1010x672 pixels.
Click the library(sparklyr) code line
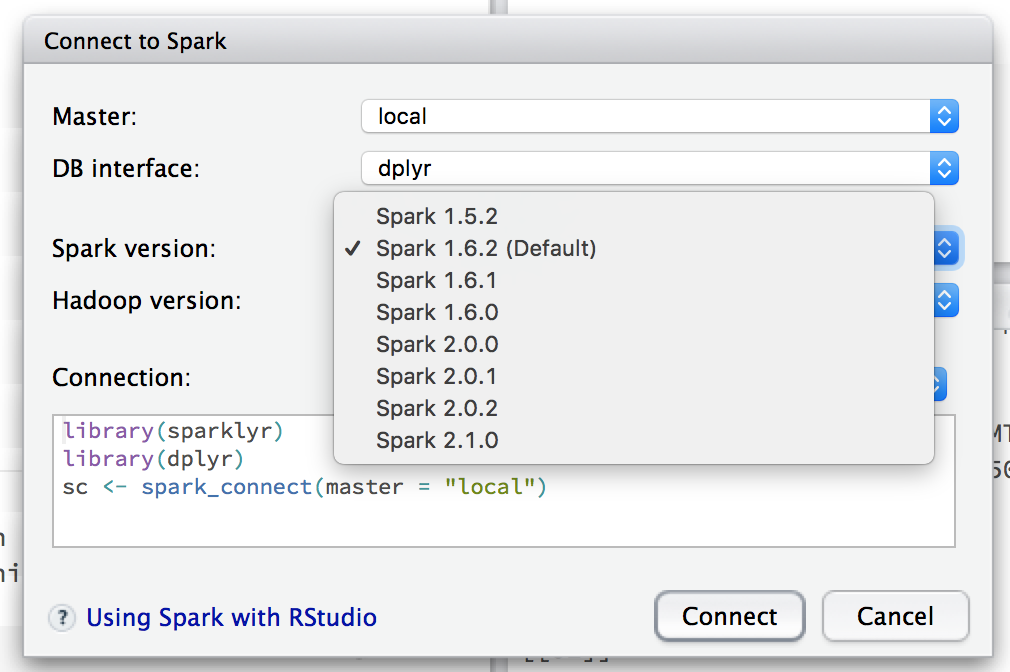pos(173,431)
